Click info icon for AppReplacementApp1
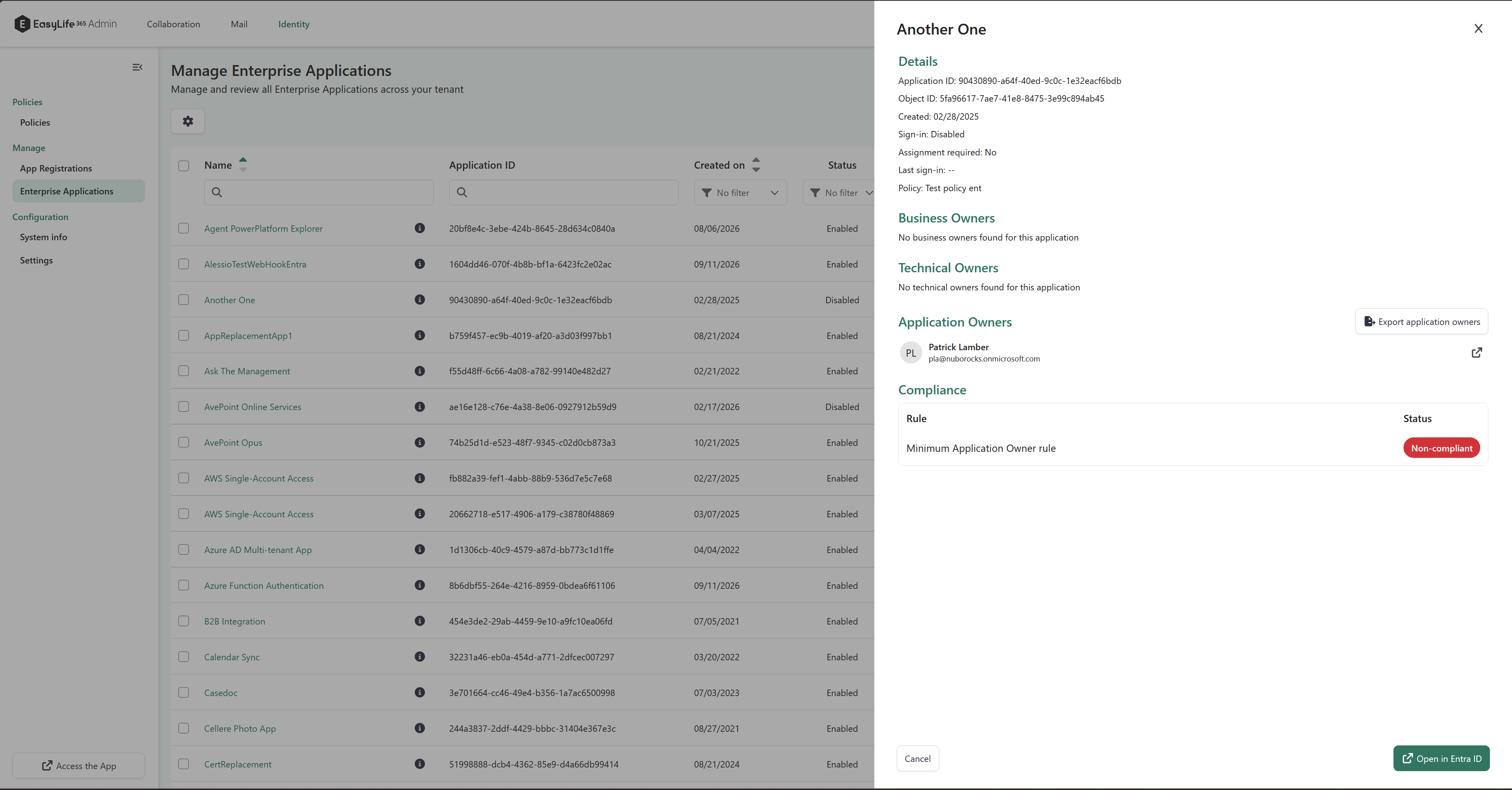The width and height of the screenshot is (1512, 790). click(419, 335)
